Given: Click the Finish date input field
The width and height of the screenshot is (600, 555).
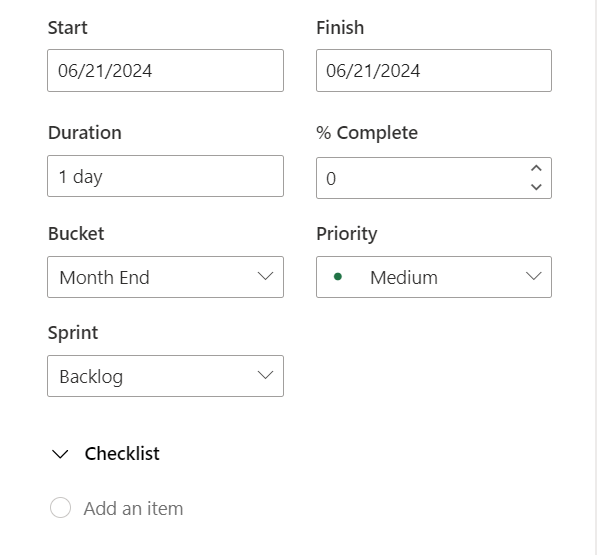Looking at the screenshot, I should point(433,71).
